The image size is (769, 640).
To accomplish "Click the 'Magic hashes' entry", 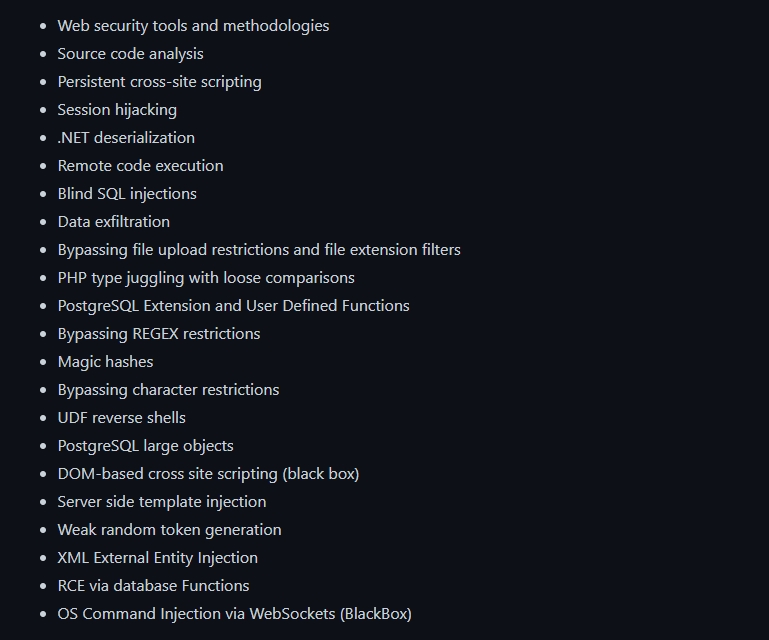I will [x=105, y=362].
